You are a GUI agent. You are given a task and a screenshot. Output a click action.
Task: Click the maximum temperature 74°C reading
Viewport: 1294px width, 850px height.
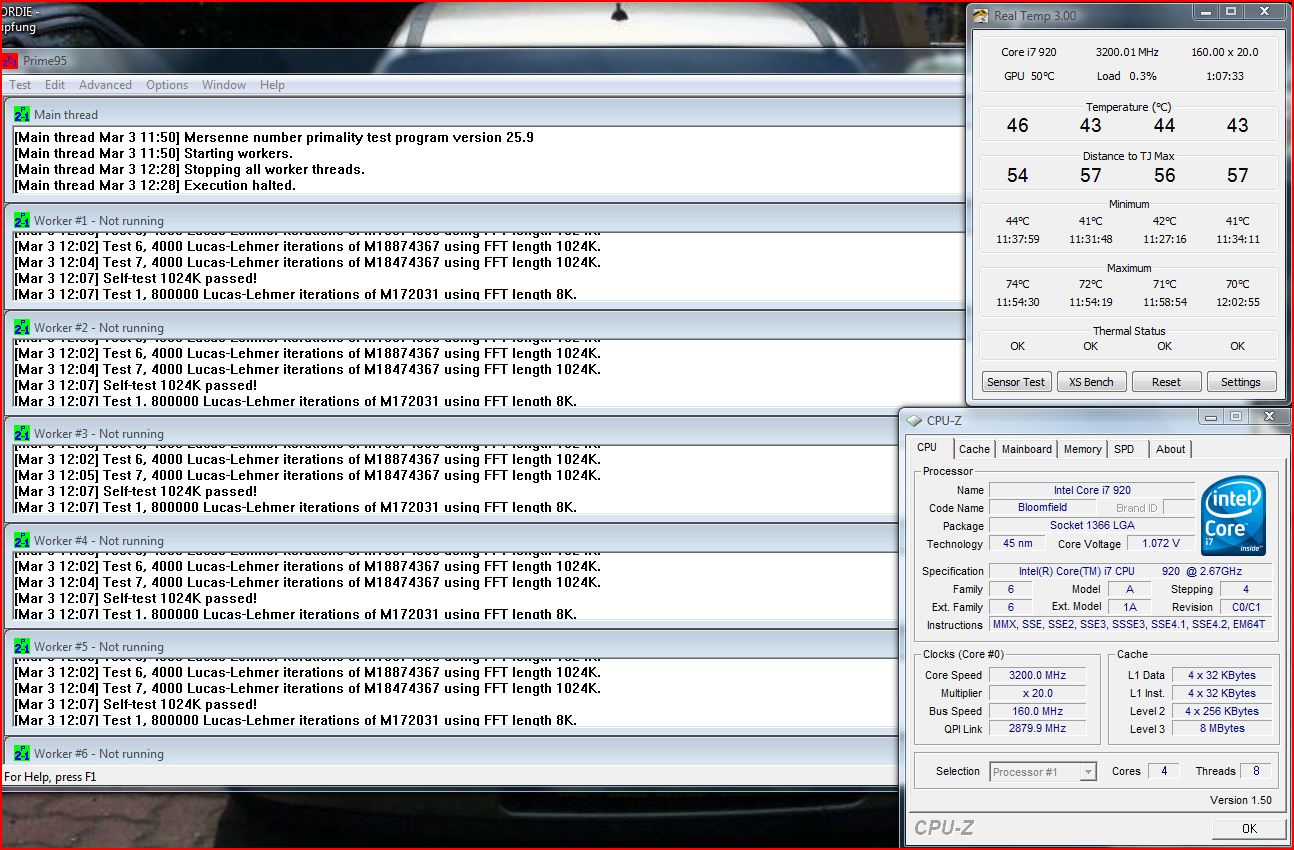click(x=1017, y=284)
